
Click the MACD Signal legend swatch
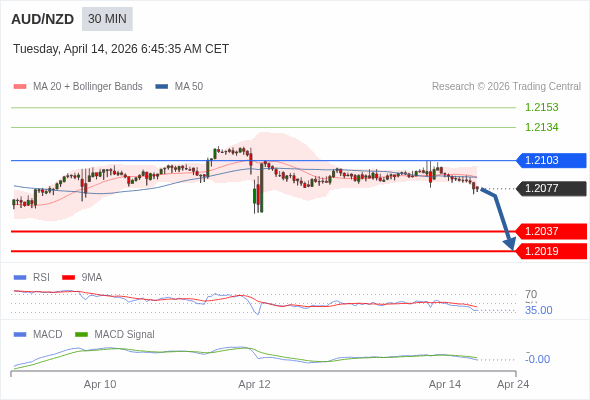tap(81, 335)
